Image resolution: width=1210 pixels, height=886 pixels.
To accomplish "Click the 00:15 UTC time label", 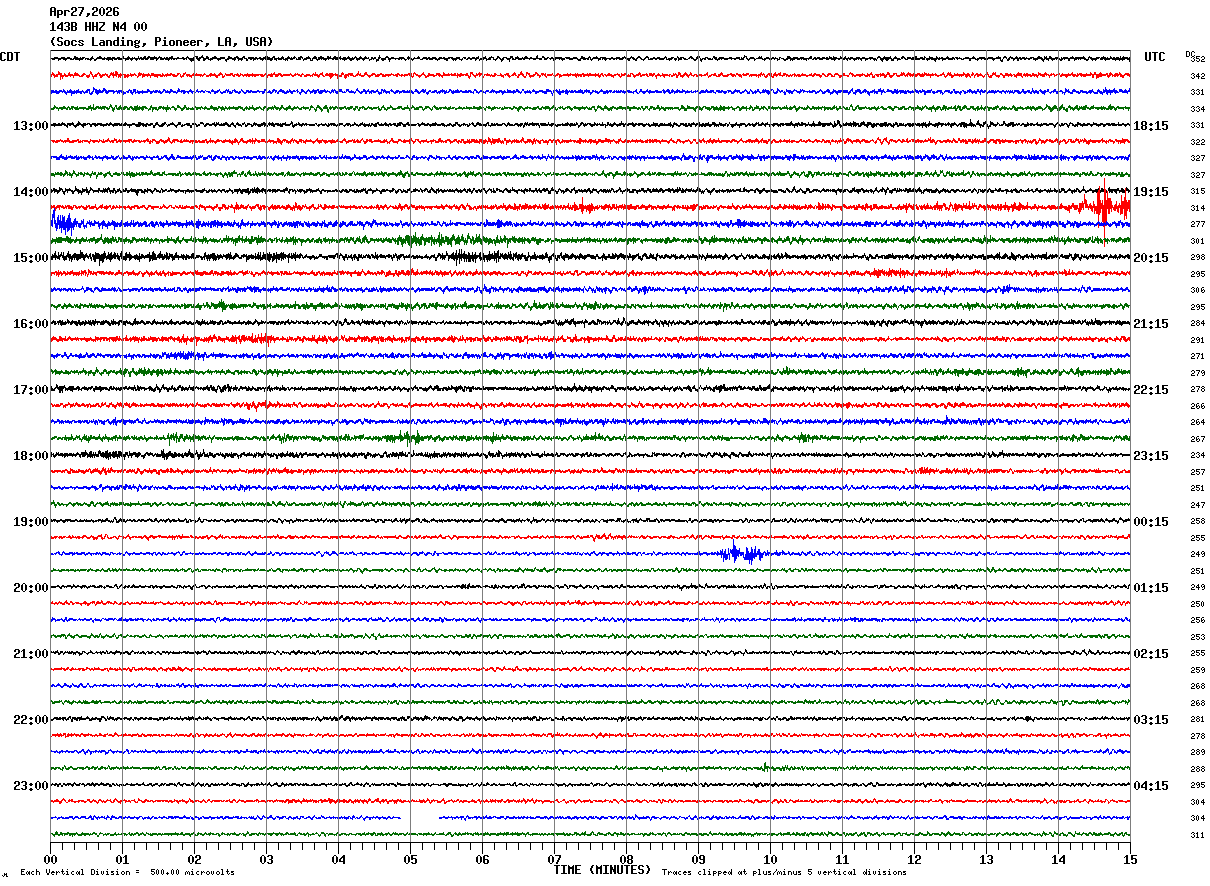I will coord(1151,522).
